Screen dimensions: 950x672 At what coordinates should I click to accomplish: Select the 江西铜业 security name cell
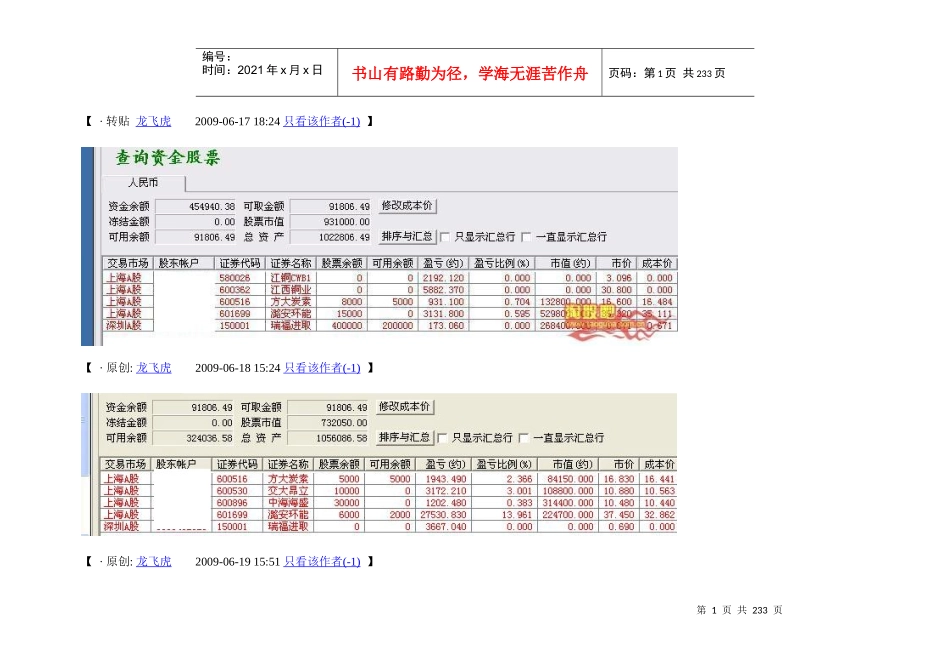coord(291,290)
